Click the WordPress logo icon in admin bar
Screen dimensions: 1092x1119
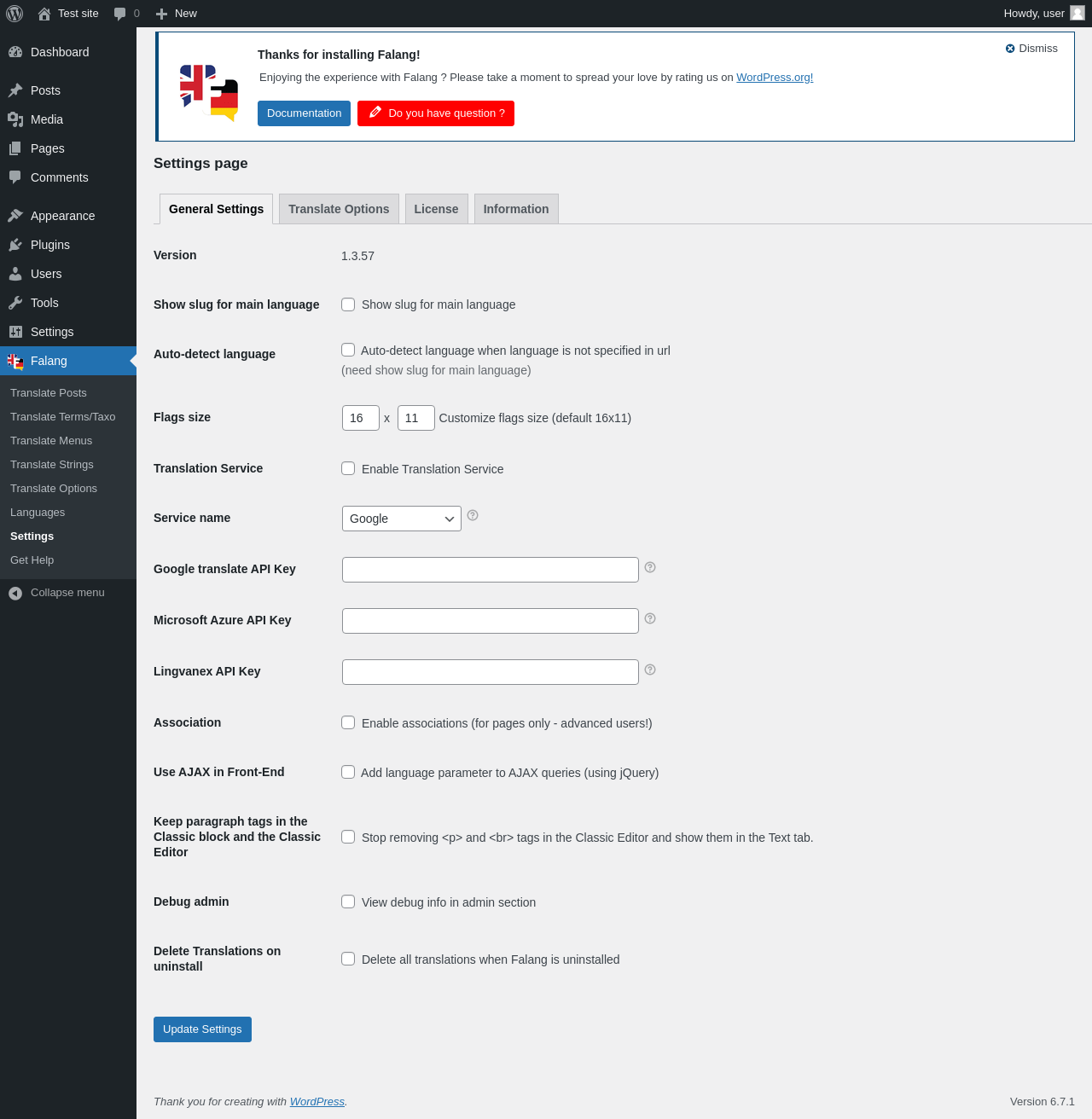click(x=15, y=14)
